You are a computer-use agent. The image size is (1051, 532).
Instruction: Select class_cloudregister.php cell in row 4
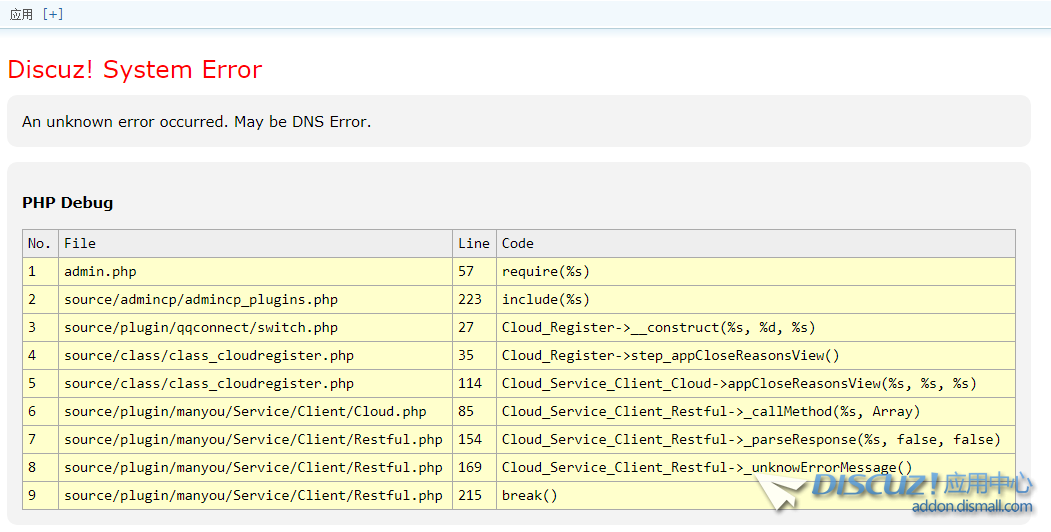click(255, 355)
